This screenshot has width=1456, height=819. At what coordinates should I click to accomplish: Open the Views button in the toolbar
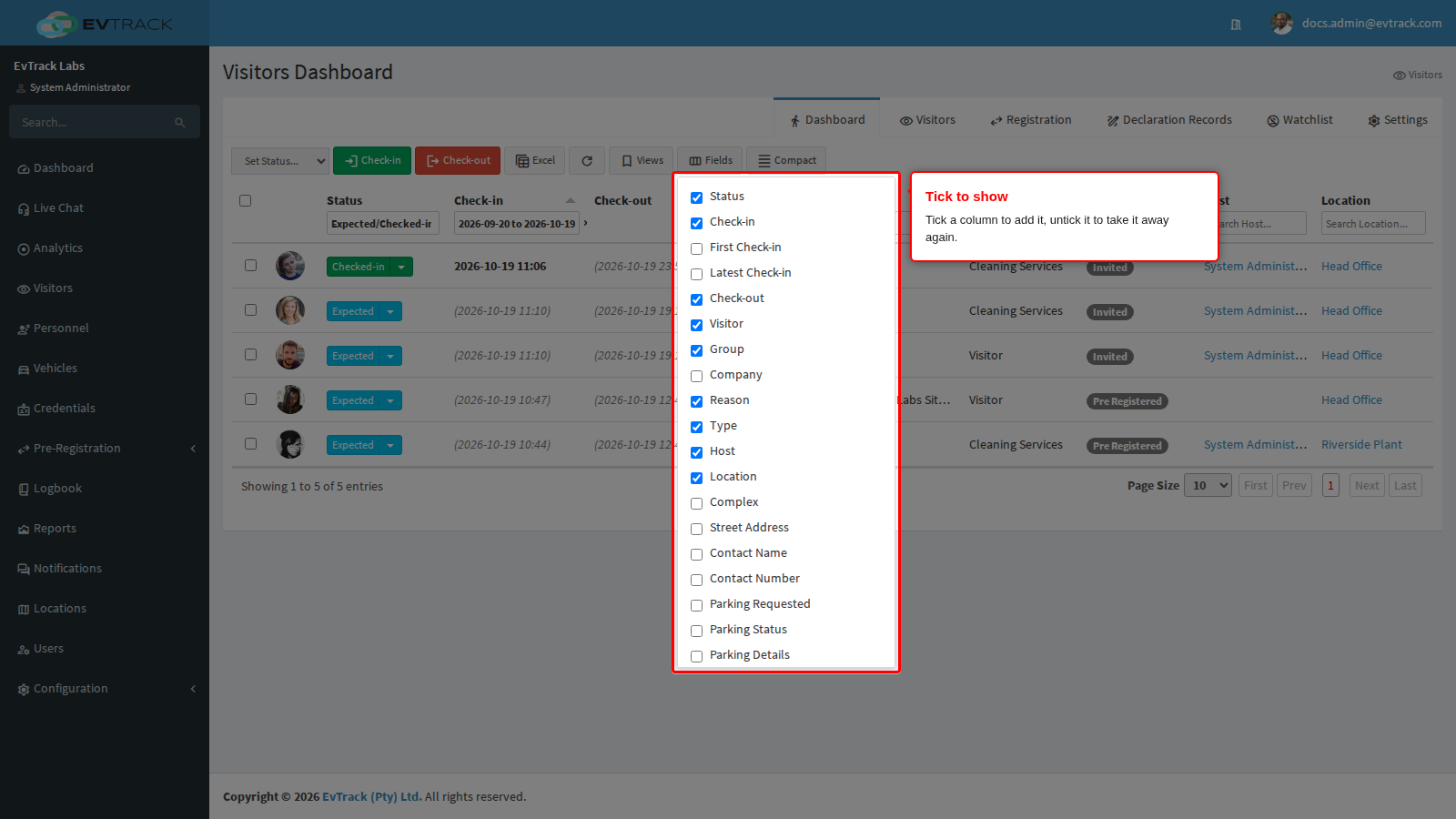(x=642, y=161)
